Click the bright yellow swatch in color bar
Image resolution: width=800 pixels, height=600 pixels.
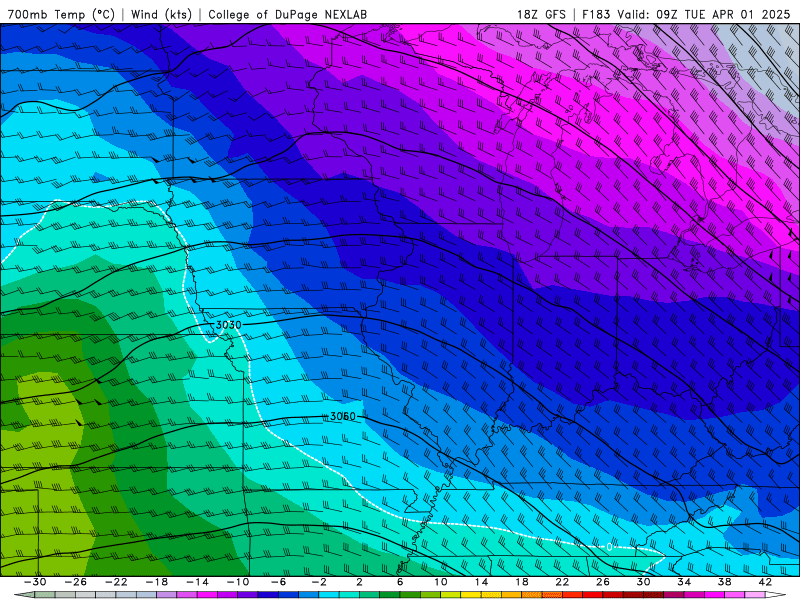(471, 595)
